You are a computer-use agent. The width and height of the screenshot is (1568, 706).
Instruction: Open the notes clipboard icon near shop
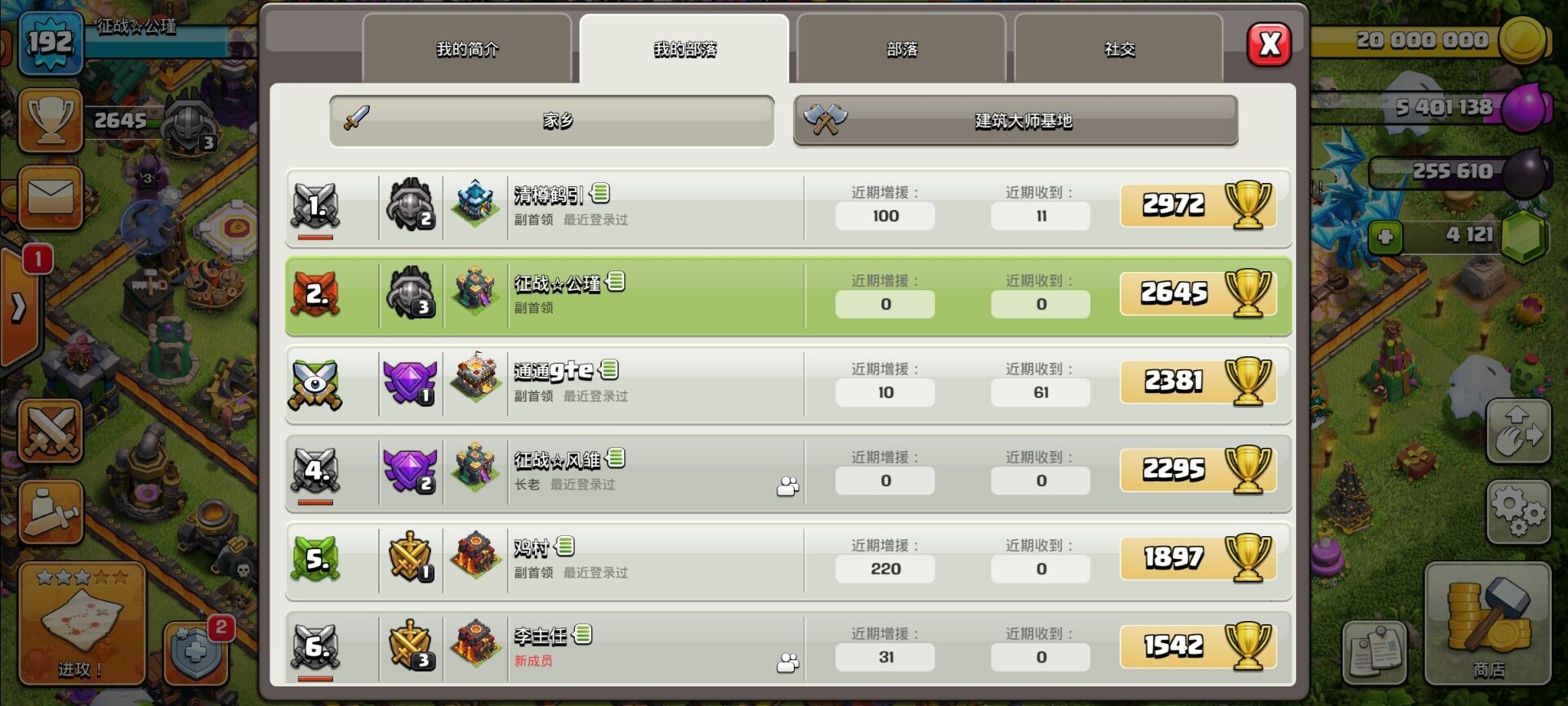pos(1375,652)
